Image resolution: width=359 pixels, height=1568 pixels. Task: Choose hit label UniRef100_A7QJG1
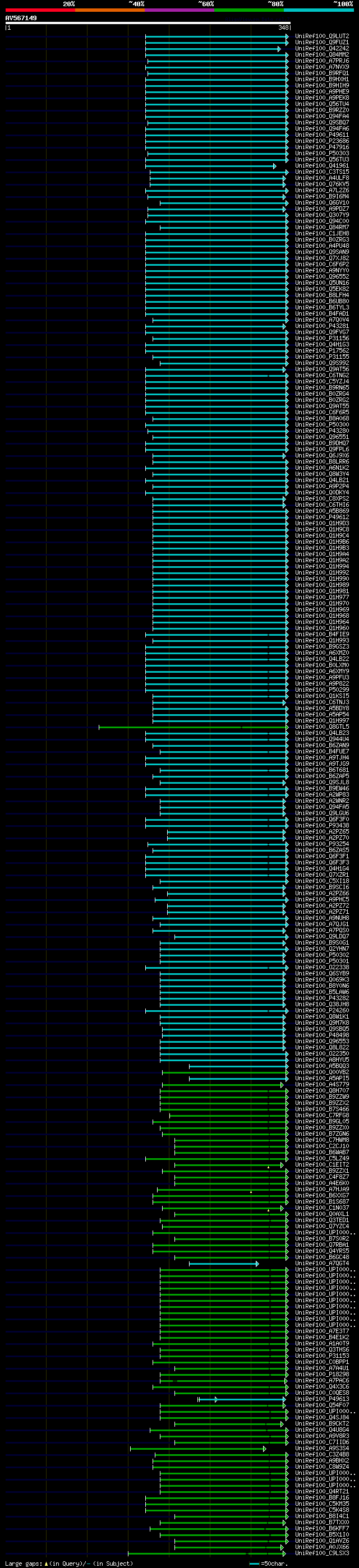(323, 924)
